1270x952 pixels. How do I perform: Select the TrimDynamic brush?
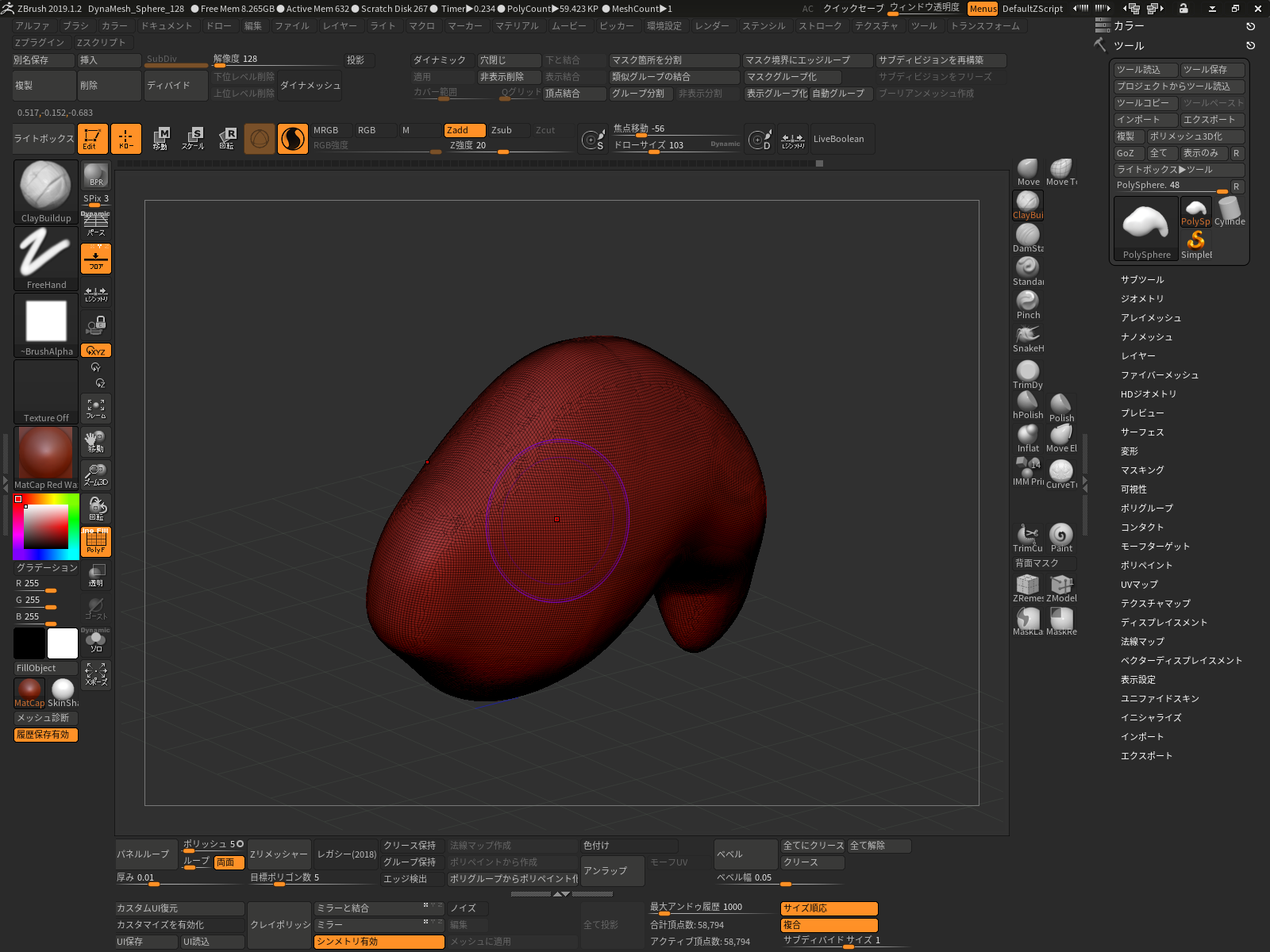pos(1028,374)
